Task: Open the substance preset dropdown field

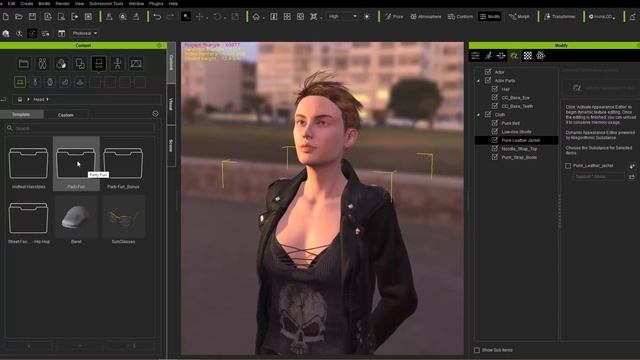Action: pos(598,176)
